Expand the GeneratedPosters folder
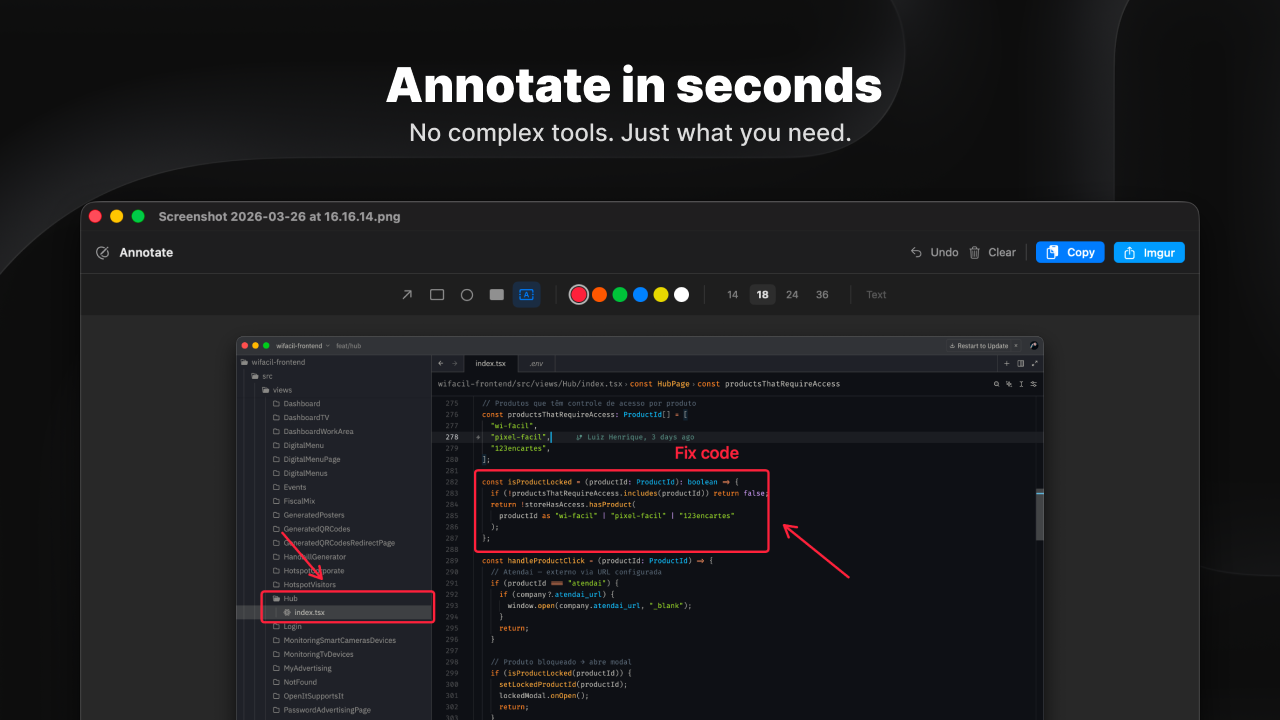The height and width of the screenshot is (720, 1280). [x=308, y=515]
